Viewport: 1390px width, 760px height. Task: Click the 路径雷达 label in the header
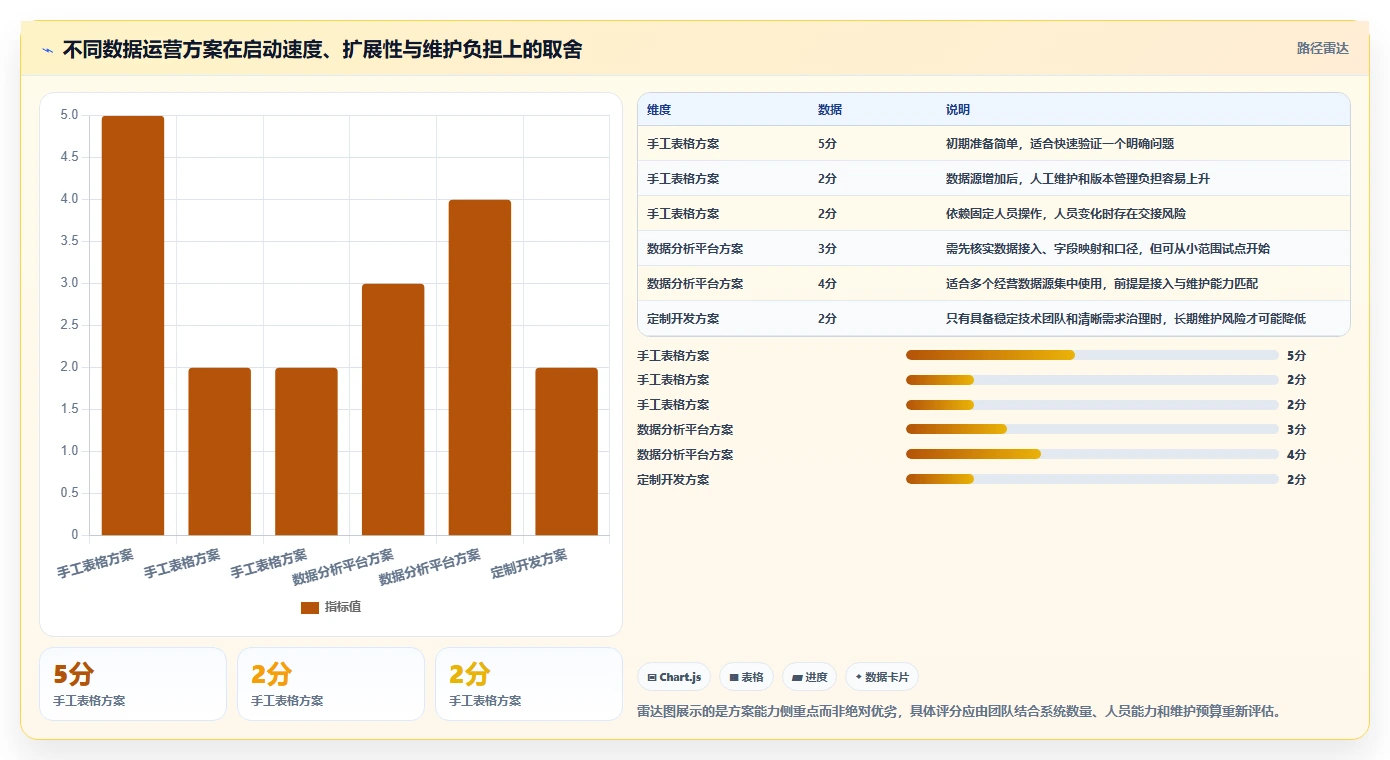[1323, 48]
